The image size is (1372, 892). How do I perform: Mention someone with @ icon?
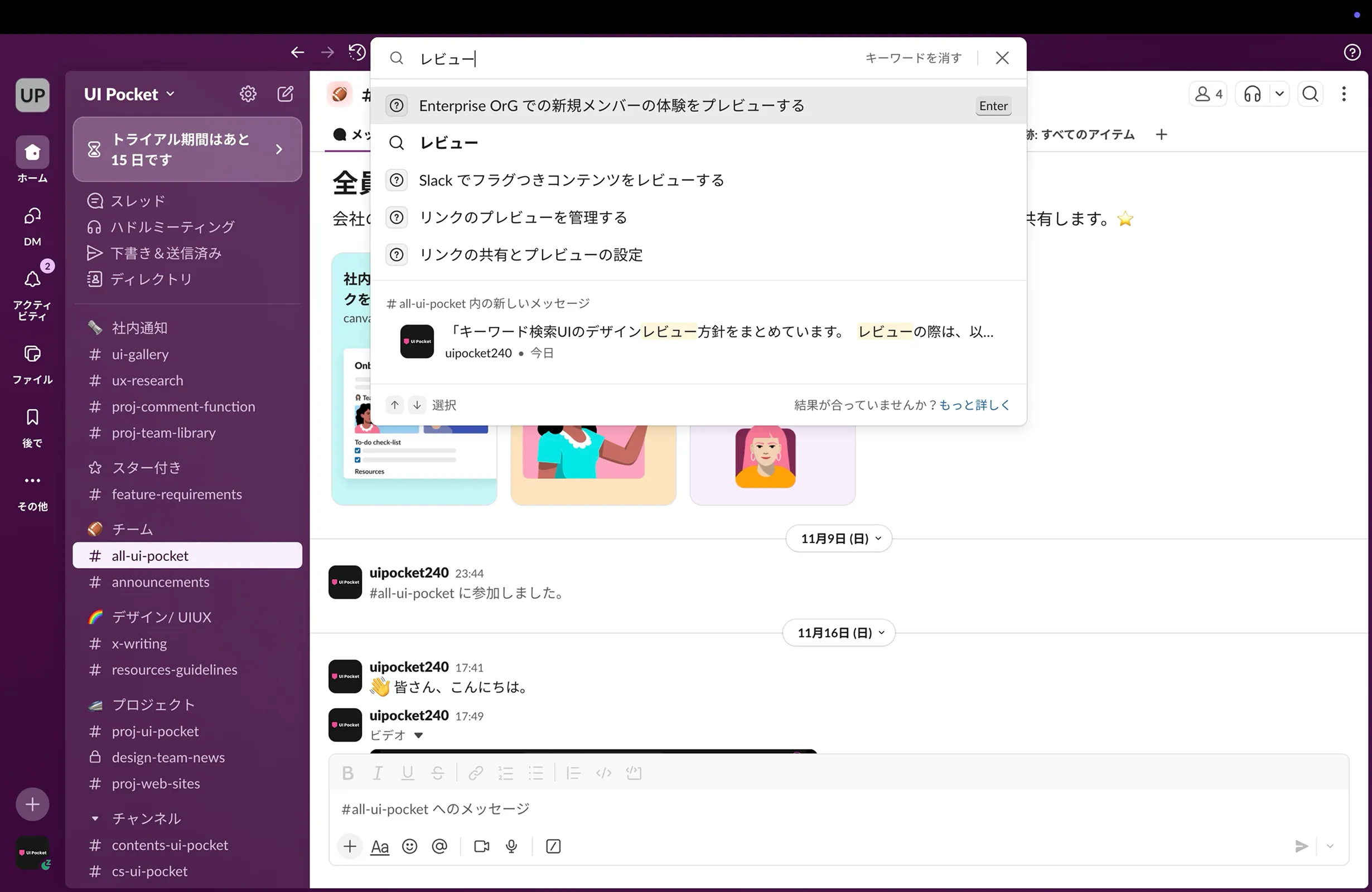click(x=439, y=846)
